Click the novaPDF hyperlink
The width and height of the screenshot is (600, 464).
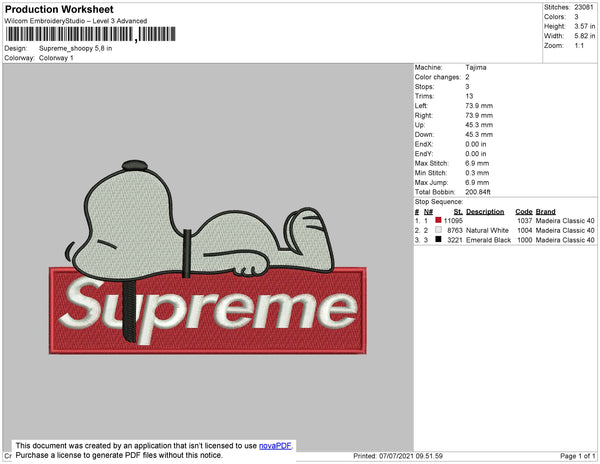click(x=275, y=446)
